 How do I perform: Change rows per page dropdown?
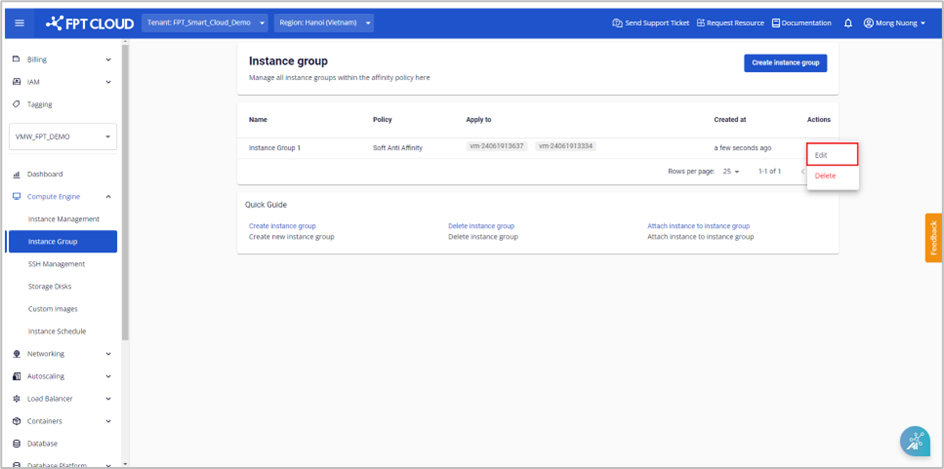pyautogui.click(x=730, y=172)
